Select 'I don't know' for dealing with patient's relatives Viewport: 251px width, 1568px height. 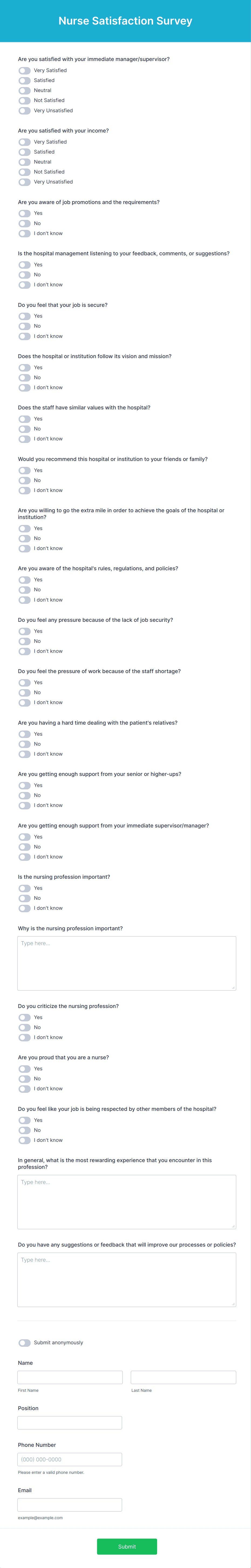pyautogui.click(x=24, y=754)
